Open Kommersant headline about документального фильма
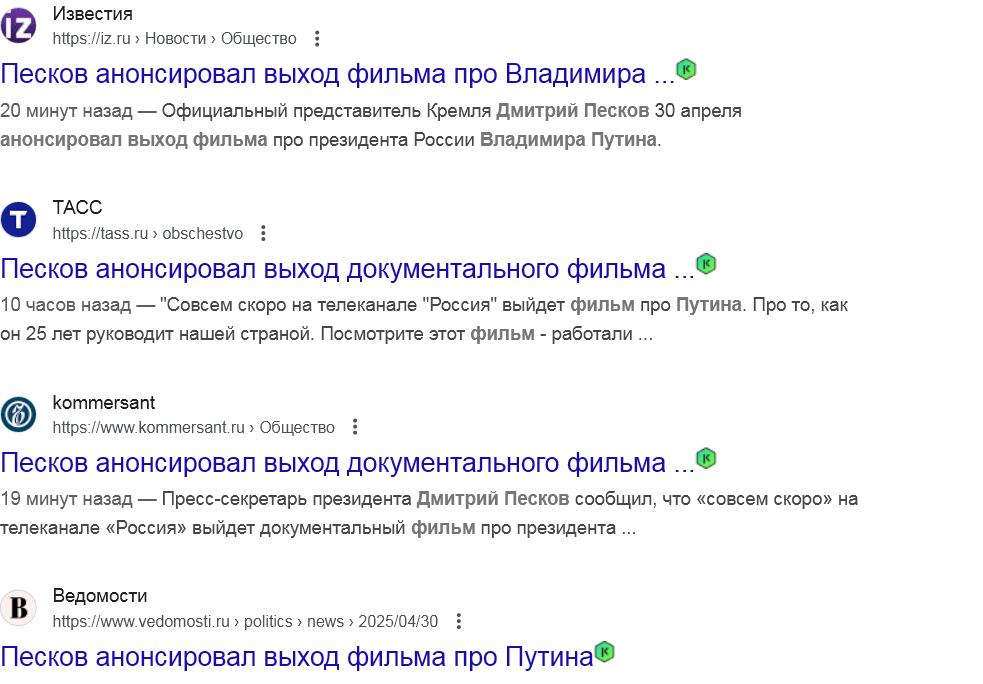Image resolution: width=983 pixels, height=684 pixels. tap(347, 463)
